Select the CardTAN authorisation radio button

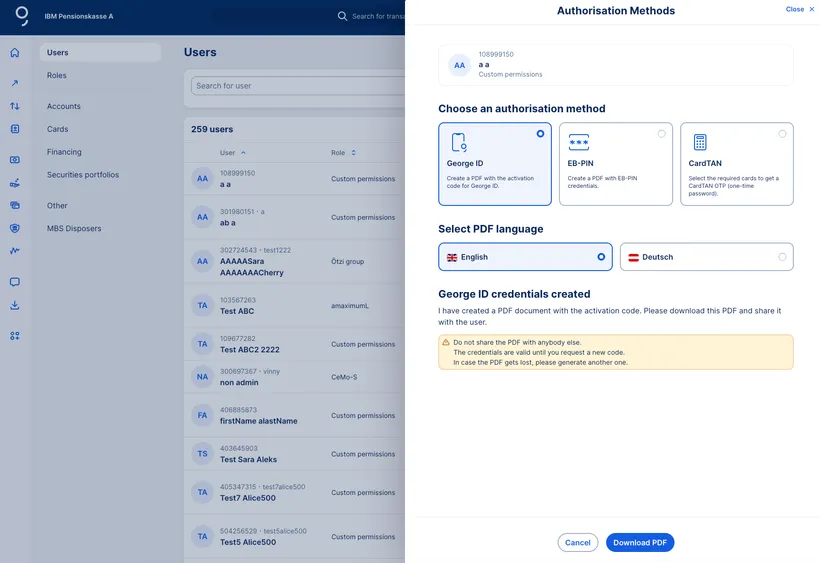point(782,133)
